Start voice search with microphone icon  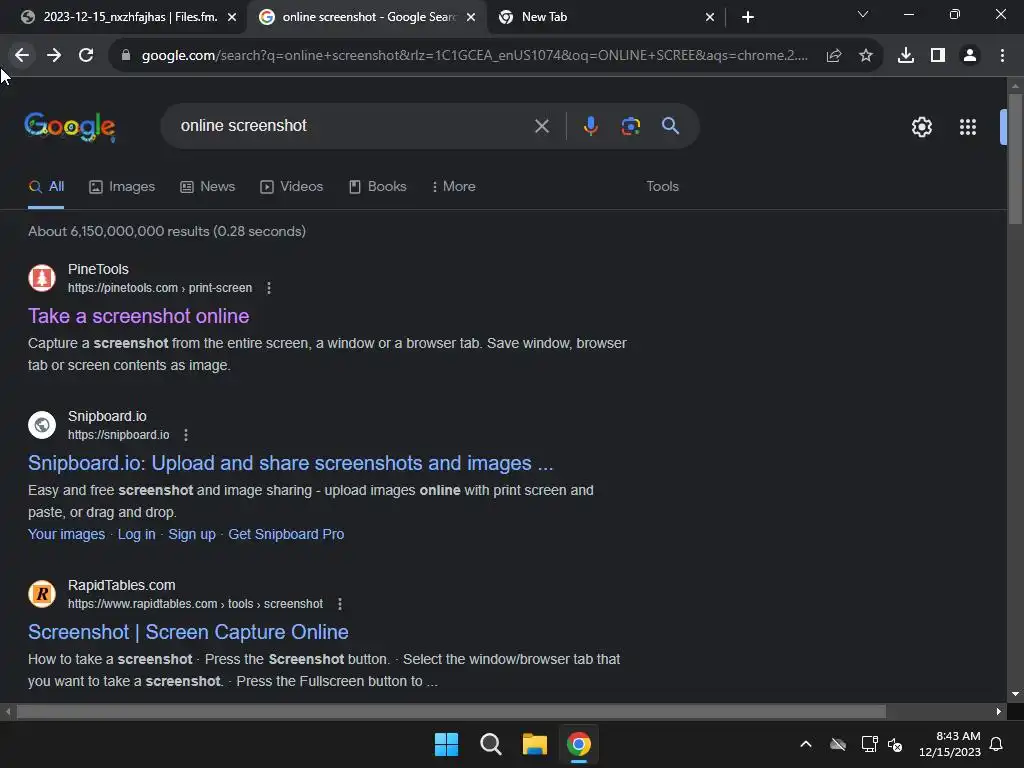(590, 126)
